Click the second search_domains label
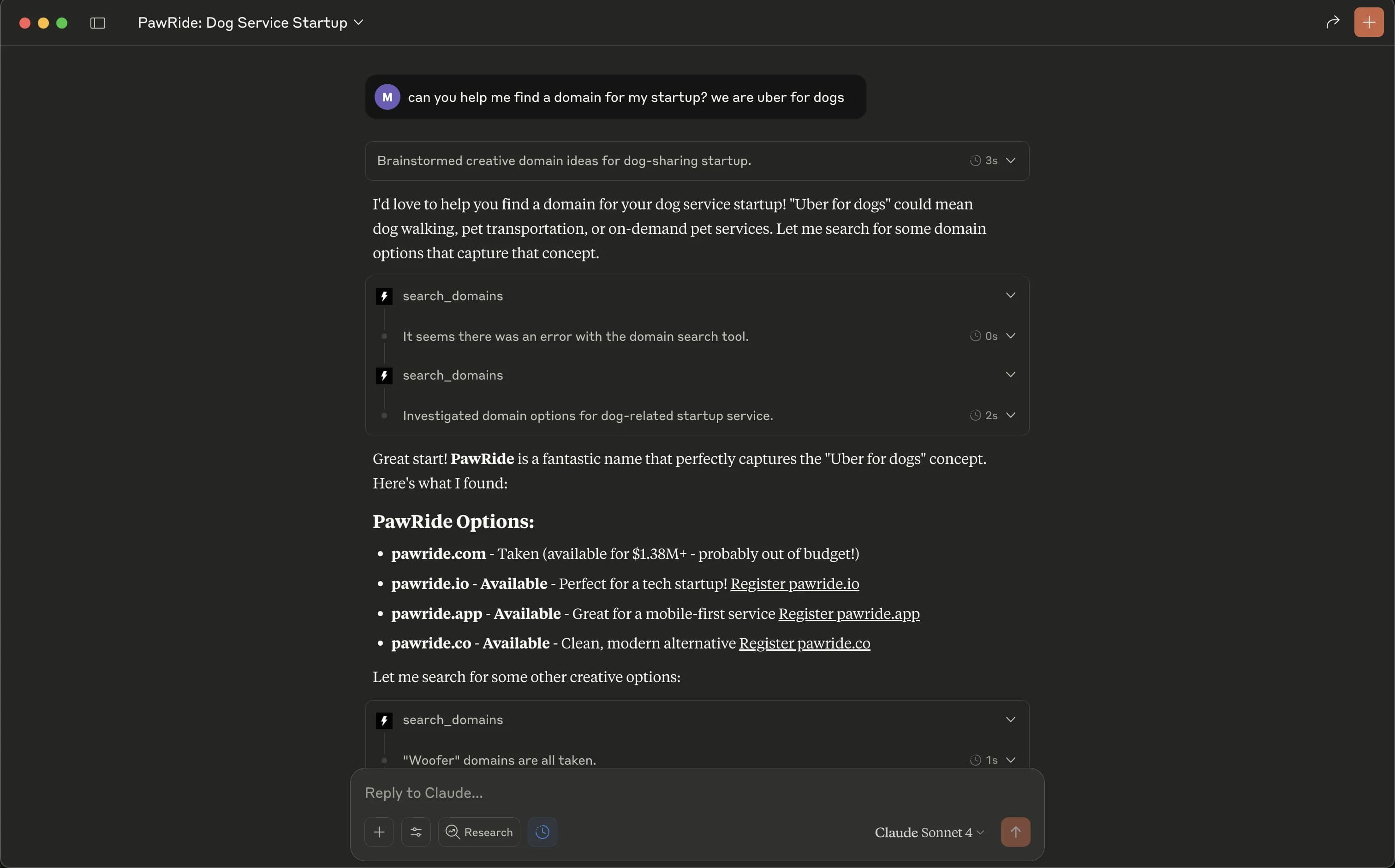The image size is (1395, 868). (453, 375)
